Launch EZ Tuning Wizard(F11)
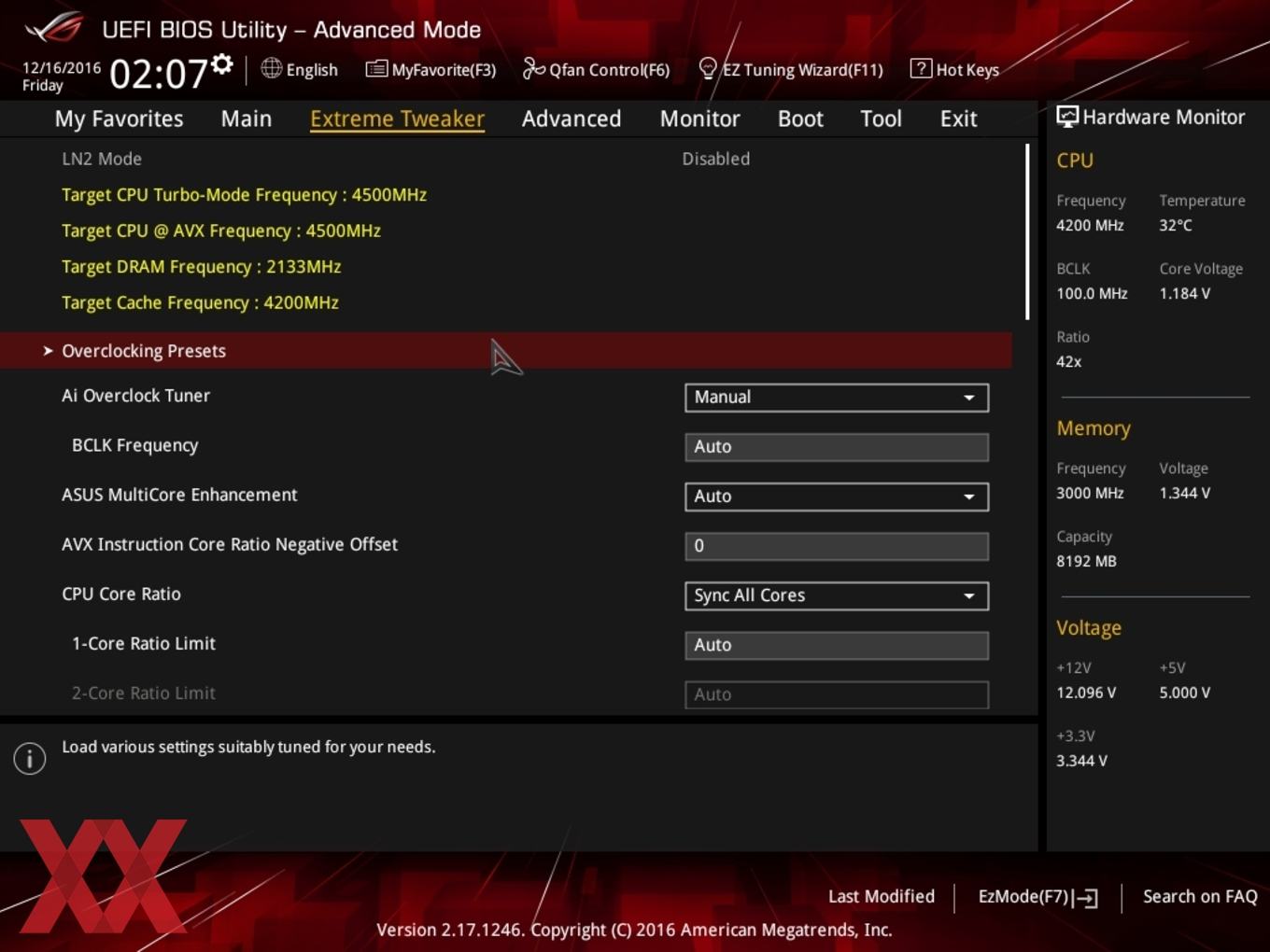The width and height of the screenshot is (1270, 952). 802,70
